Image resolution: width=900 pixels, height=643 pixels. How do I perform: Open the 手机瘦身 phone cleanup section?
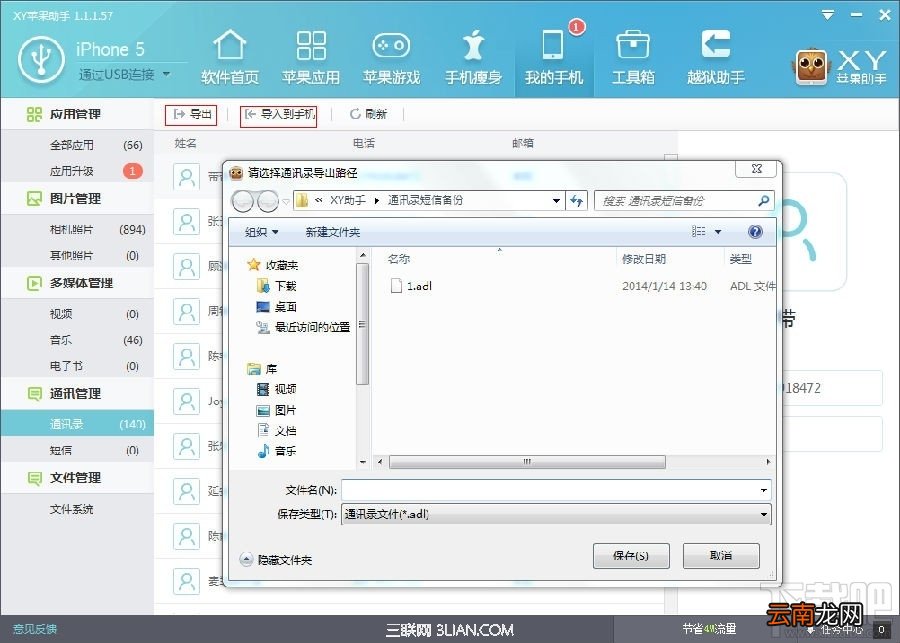[x=473, y=57]
